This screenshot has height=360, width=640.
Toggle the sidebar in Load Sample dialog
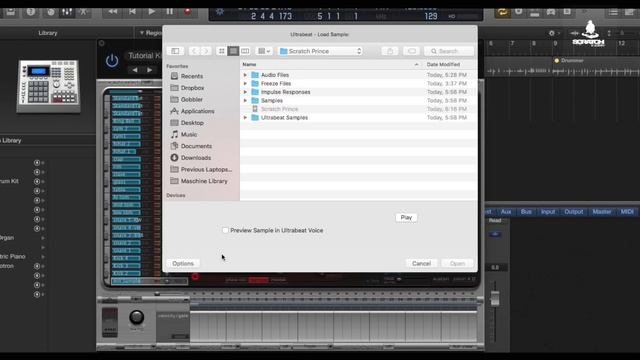[x=175, y=51]
